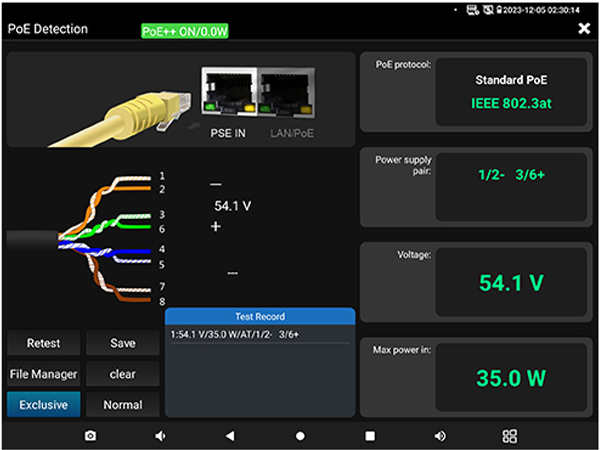Tap the circular home navigation icon
The height and width of the screenshot is (450, 600).
pos(300,436)
